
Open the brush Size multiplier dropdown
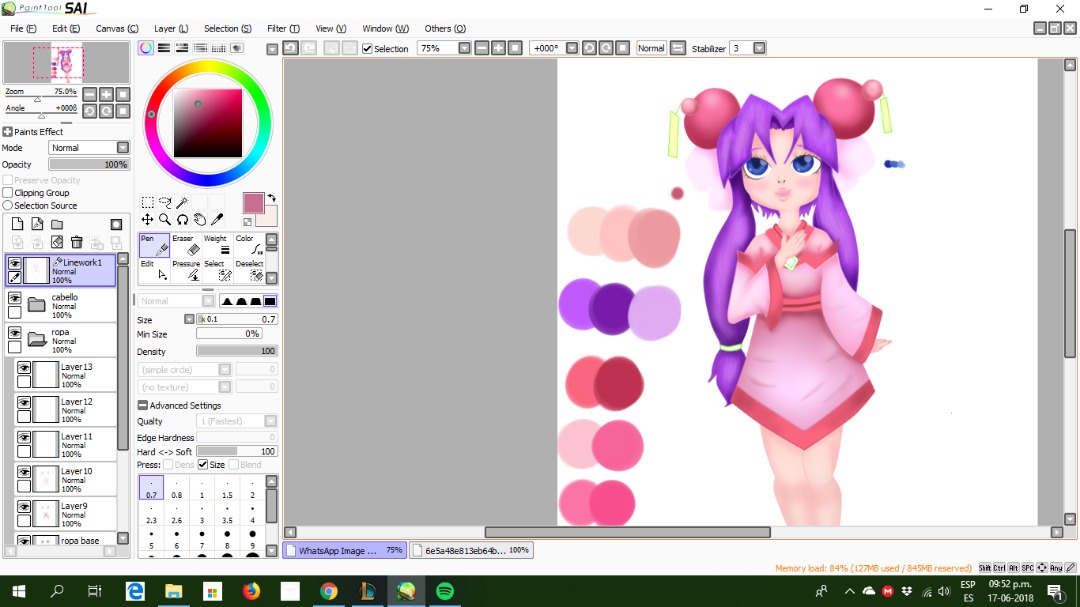tap(189, 319)
